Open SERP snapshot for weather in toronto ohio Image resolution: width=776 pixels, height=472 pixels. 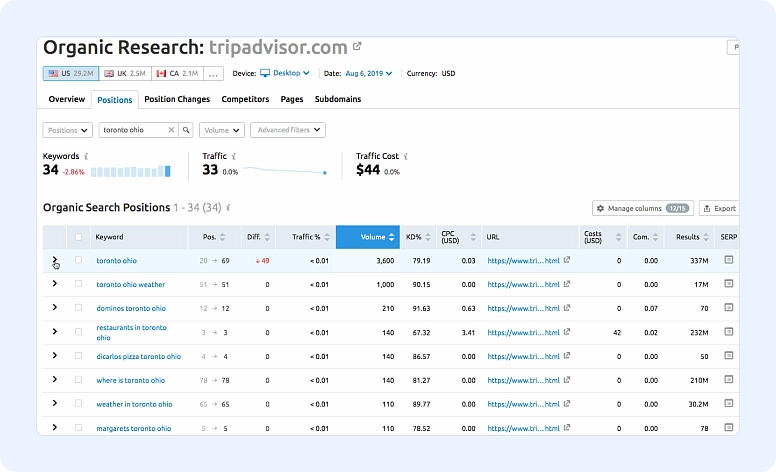pos(728,403)
